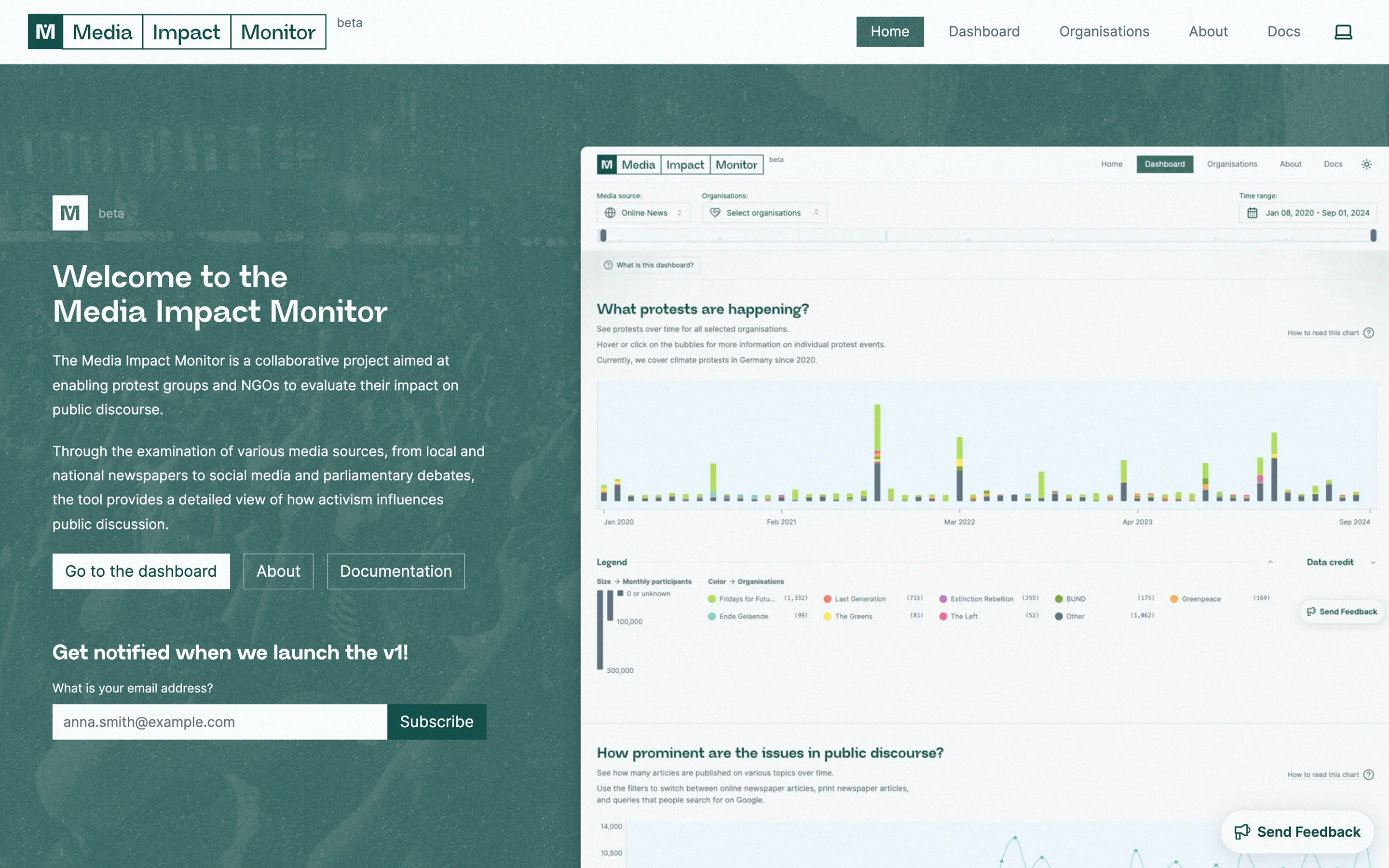Click left handle of time range slider
Image resolution: width=1389 pixels, height=868 pixels.
pos(603,235)
